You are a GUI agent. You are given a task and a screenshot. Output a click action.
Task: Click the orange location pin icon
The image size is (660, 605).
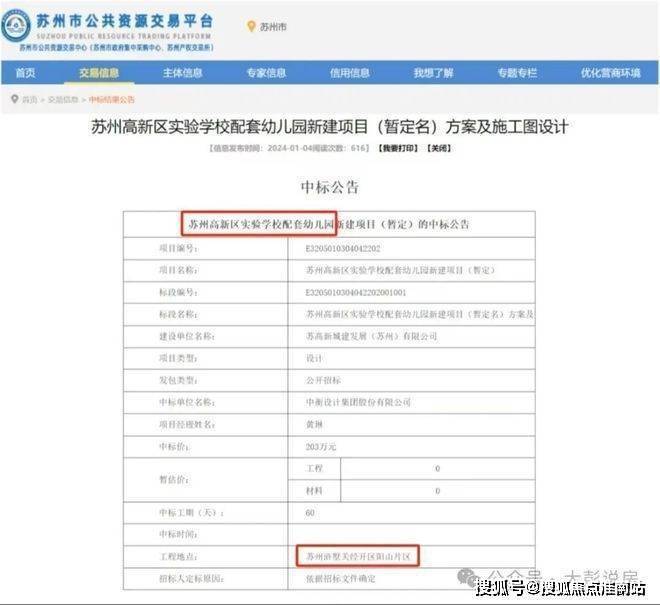click(x=251, y=27)
